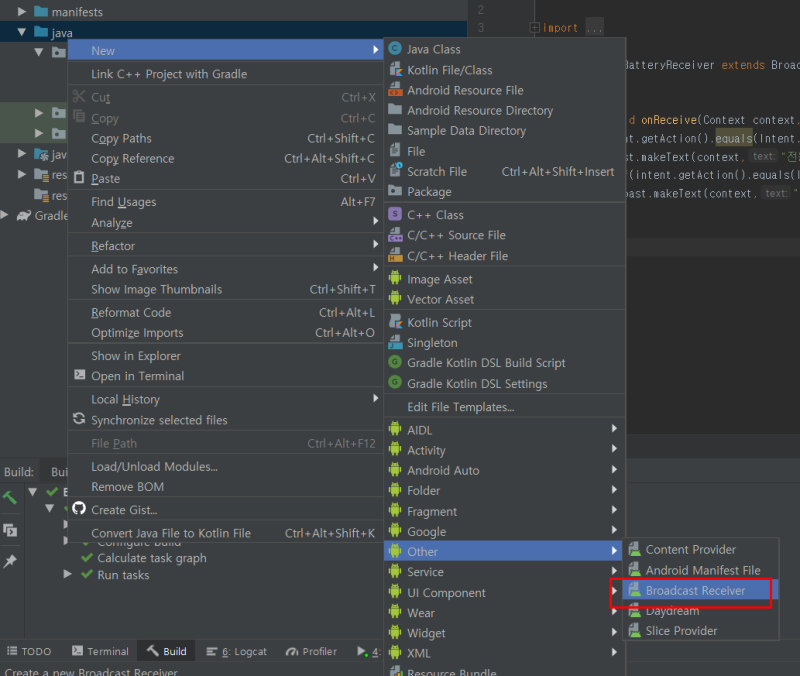Click the Java Class icon

click(x=395, y=49)
